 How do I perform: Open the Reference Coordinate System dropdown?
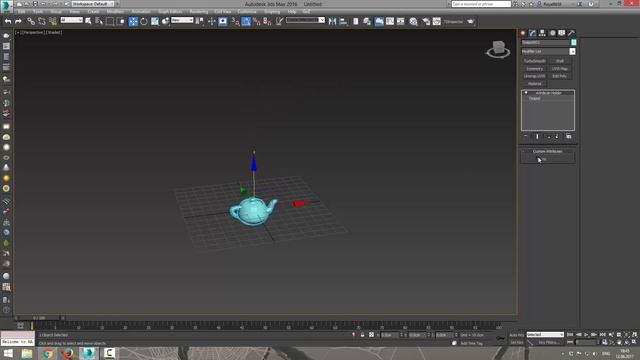[182, 20]
